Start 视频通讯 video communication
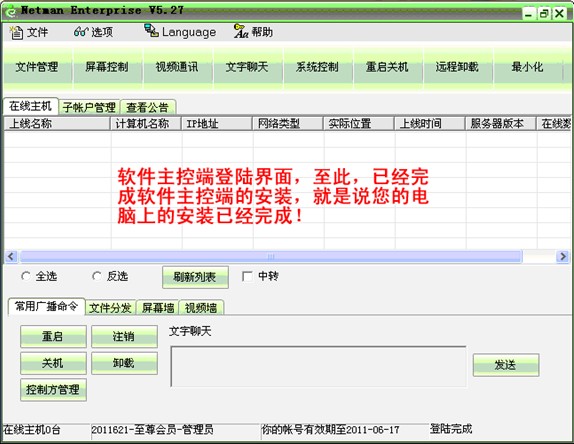The image size is (574, 444). click(x=177, y=67)
